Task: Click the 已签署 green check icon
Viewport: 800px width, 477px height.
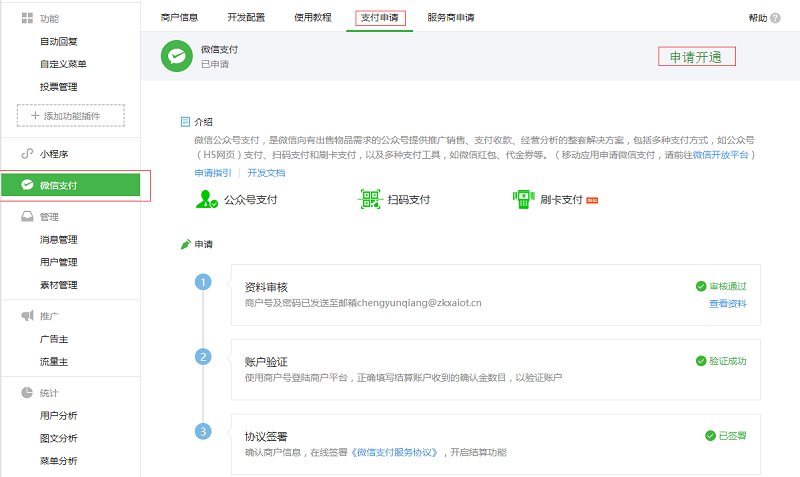Action: pos(710,436)
